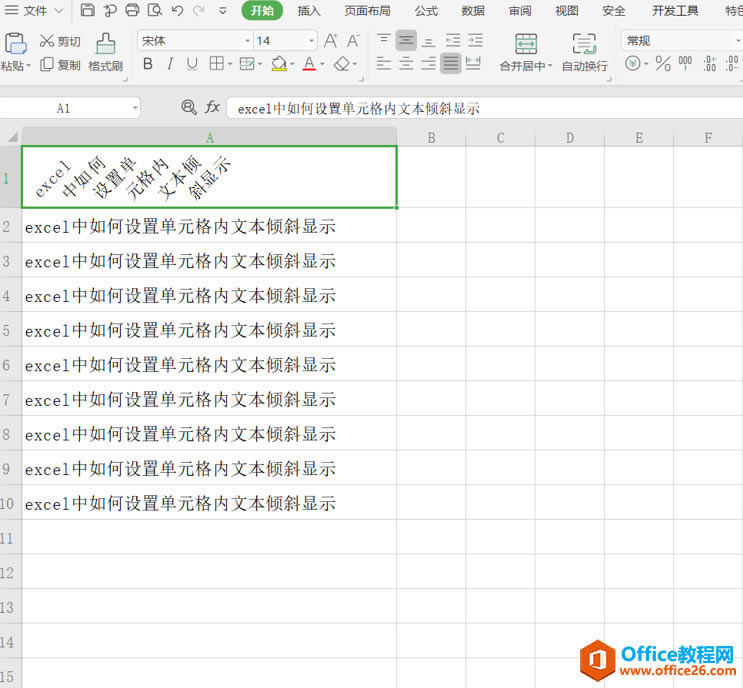
Task: Increase decimal places
Action: tap(709, 63)
